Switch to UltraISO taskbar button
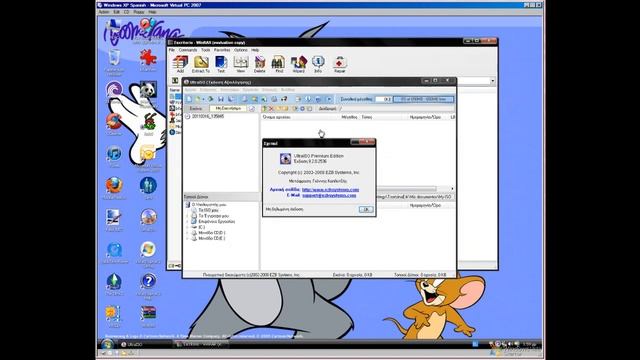Screen dimensions: 640x360 [145, 344]
